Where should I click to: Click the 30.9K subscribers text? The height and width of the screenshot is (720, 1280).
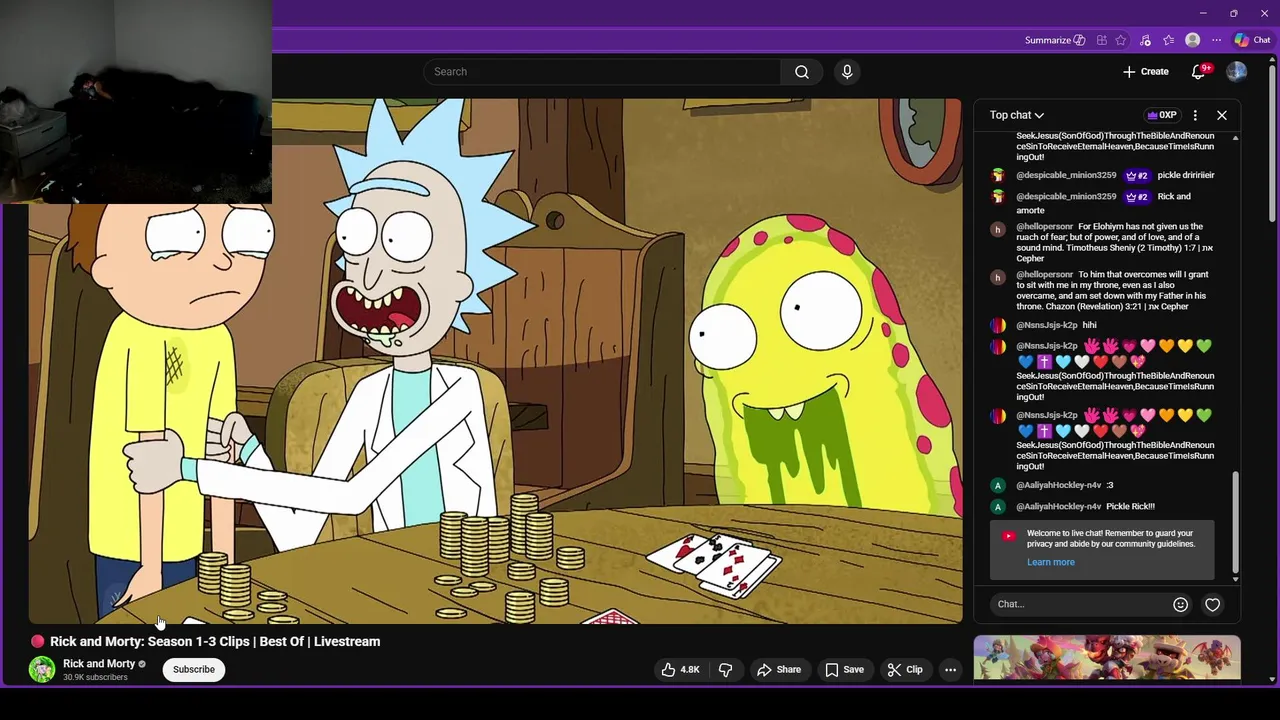click(x=95, y=677)
